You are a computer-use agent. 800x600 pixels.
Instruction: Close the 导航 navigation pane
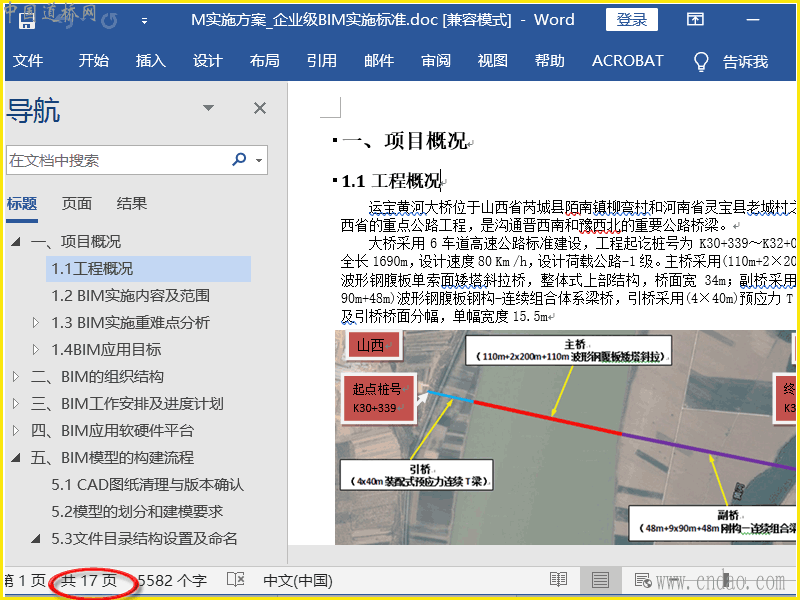(x=260, y=108)
